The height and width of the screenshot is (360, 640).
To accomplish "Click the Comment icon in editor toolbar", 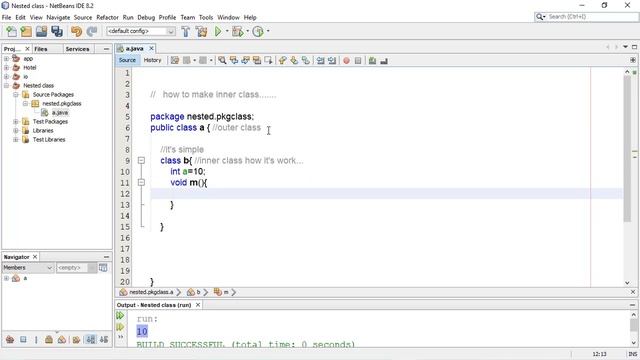I will [x=372, y=60].
